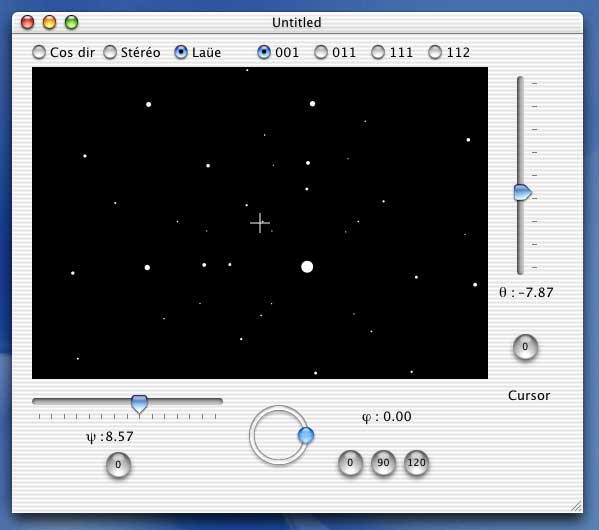The height and width of the screenshot is (530, 599).
Task: Set phi to 0 degrees
Action: 350,463
